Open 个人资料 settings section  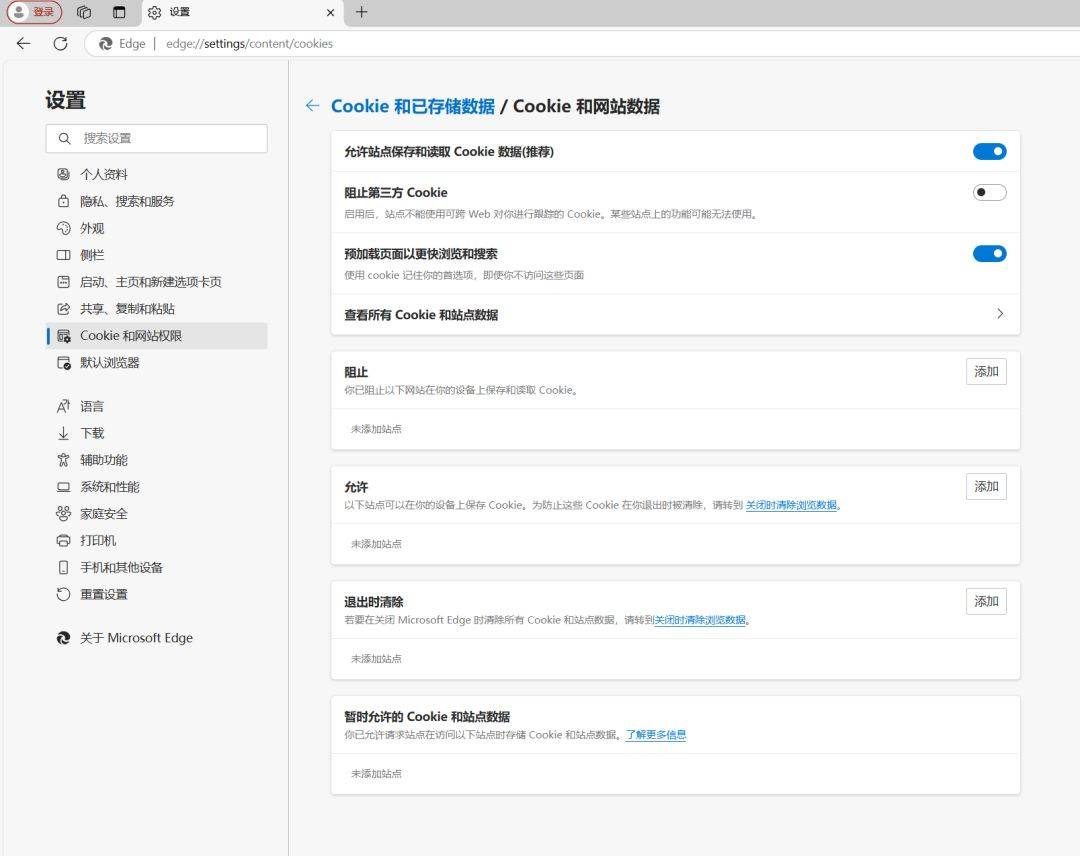pos(156,174)
